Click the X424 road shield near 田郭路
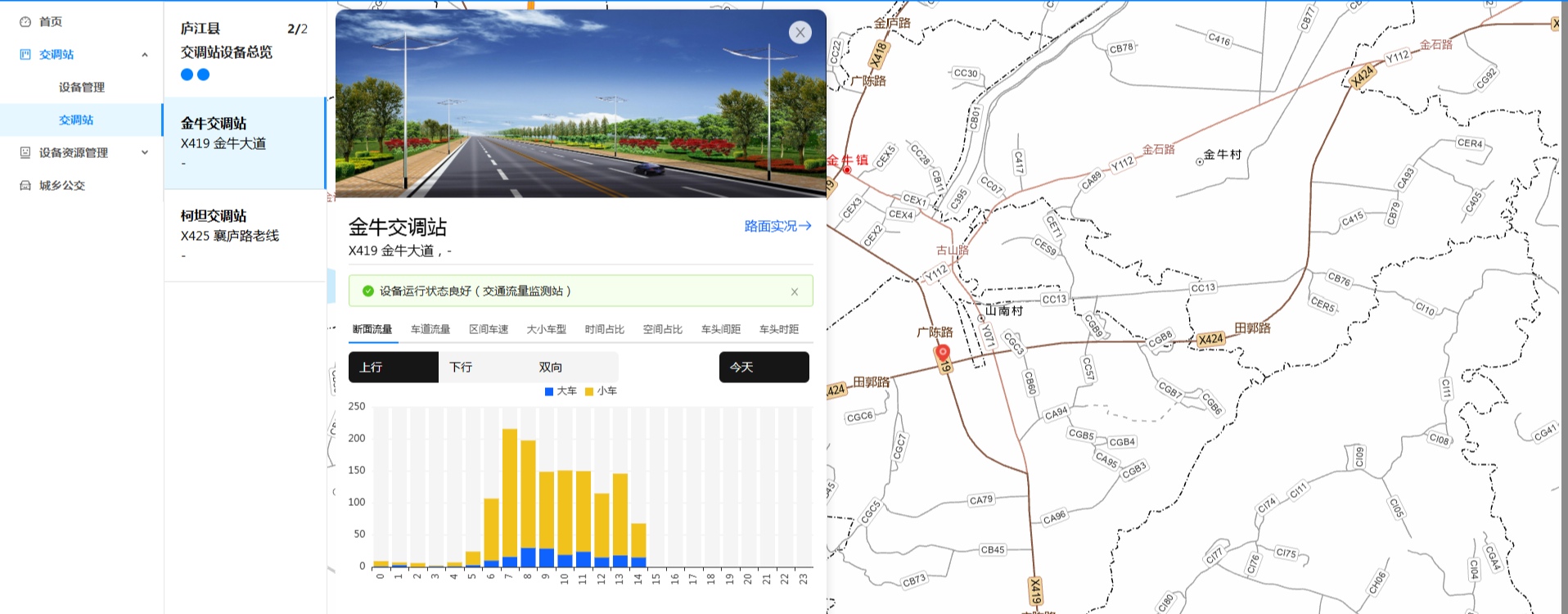The image size is (1568, 614). click(x=1210, y=339)
